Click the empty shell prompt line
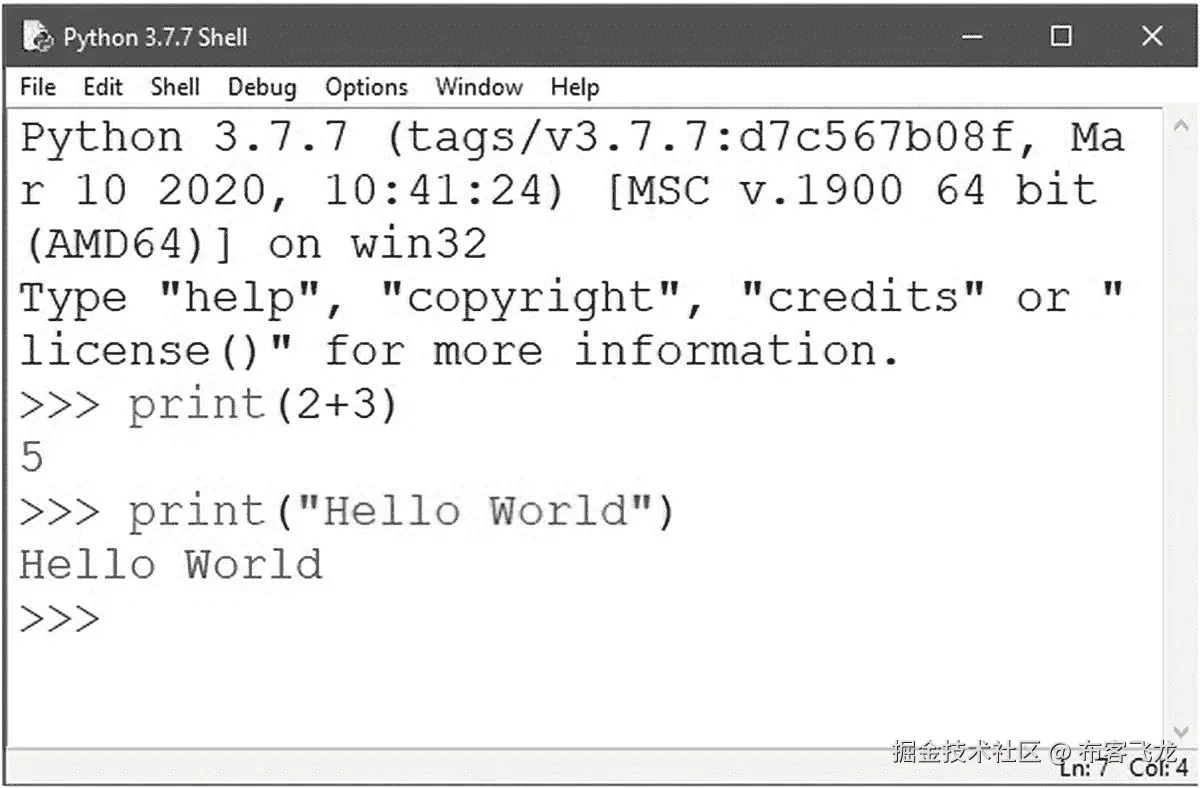Screen dimensions: 1200x788 tap(60, 617)
